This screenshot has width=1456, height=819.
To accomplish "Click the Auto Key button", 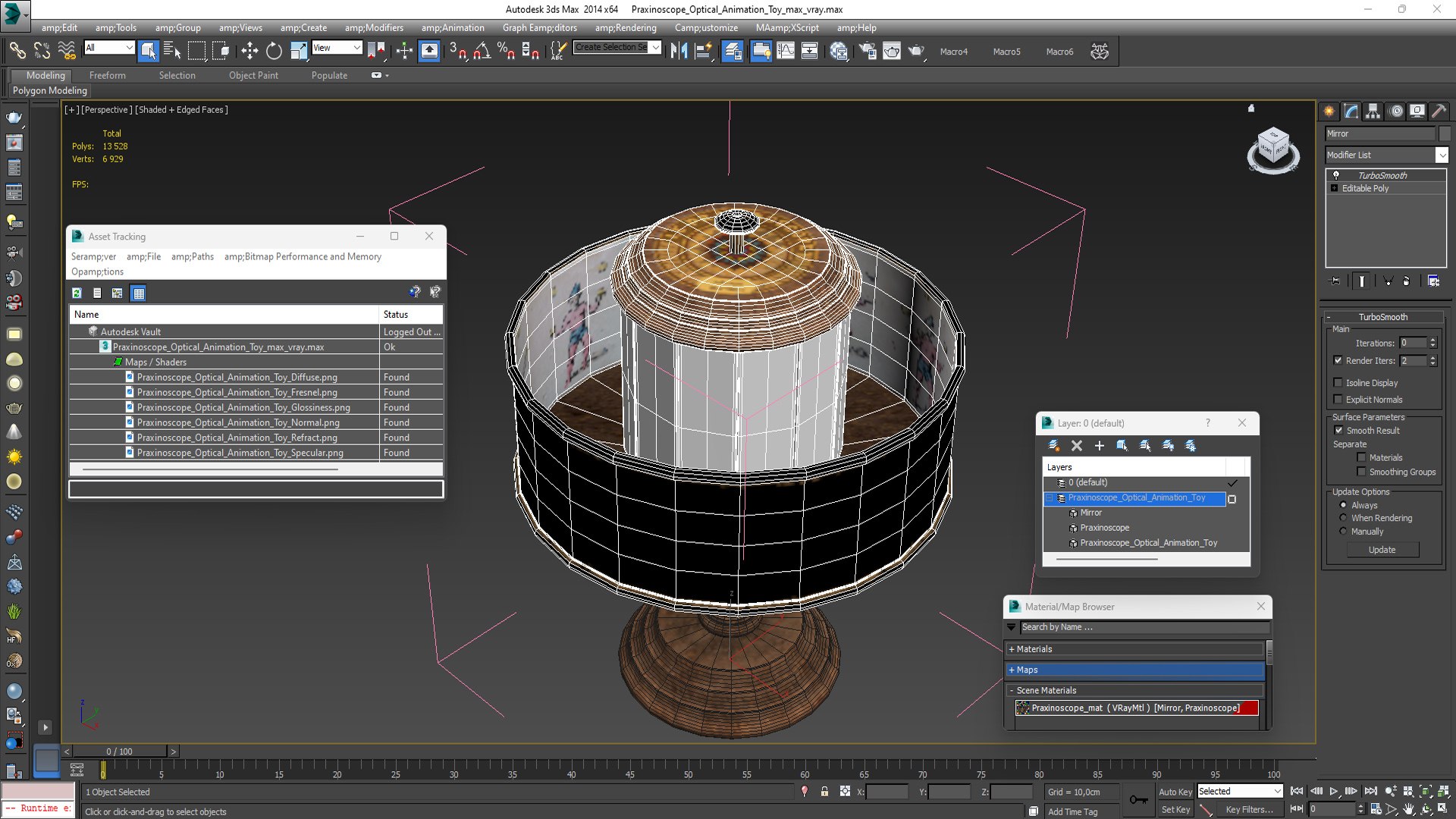I will click(x=1175, y=792).
